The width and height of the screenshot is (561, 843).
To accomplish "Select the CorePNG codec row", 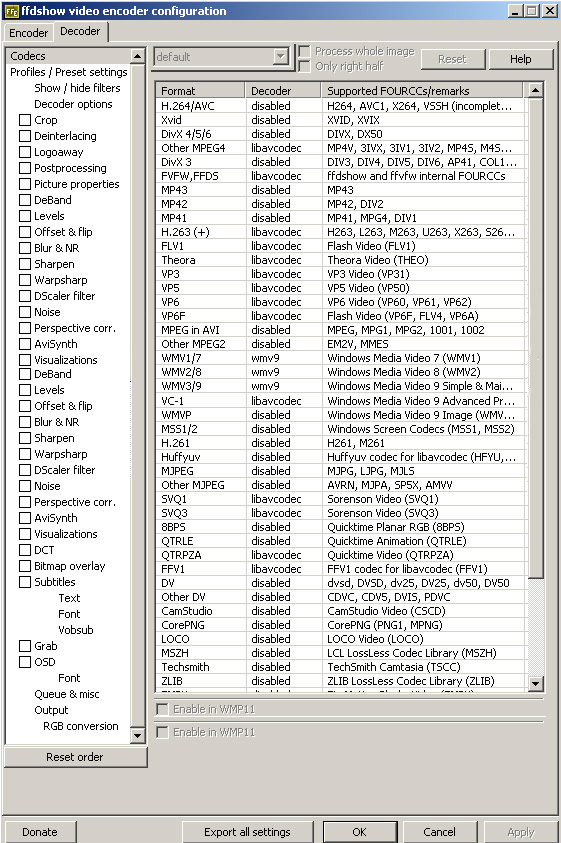I will 341,625.
